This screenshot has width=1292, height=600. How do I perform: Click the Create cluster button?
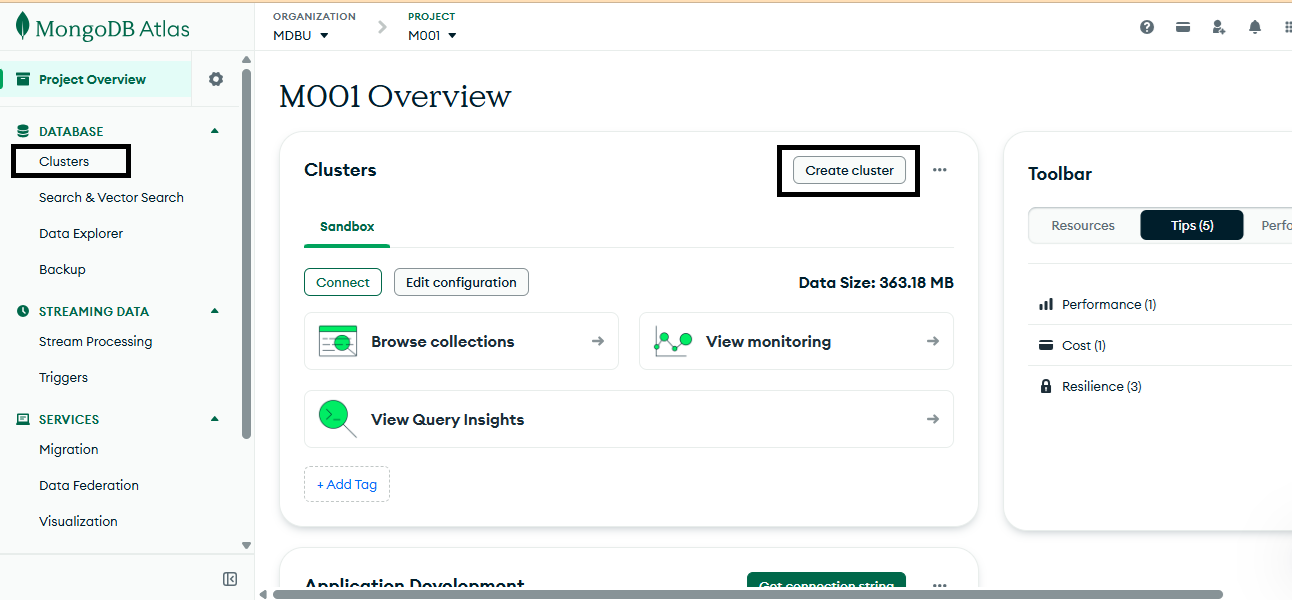[x=849, y=170]
